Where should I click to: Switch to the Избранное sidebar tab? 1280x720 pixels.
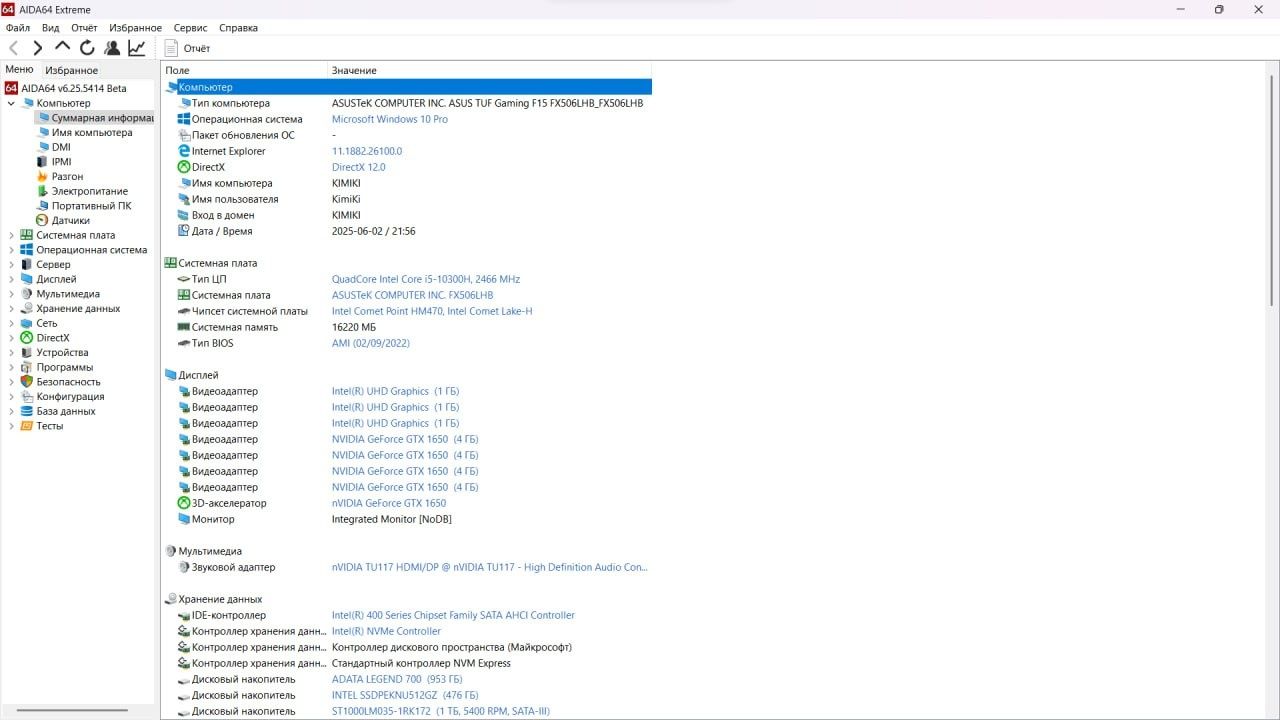pyautogui.click(x=71, y=70)
